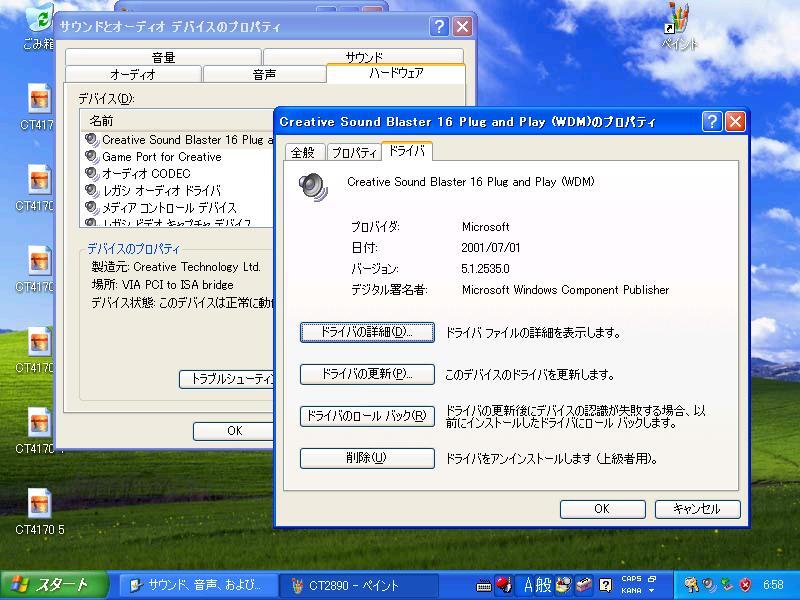Click the clock showing 6:58
The width and height of the screenshot is (800, 600).
pyautogui.click(x=773, y=585)
